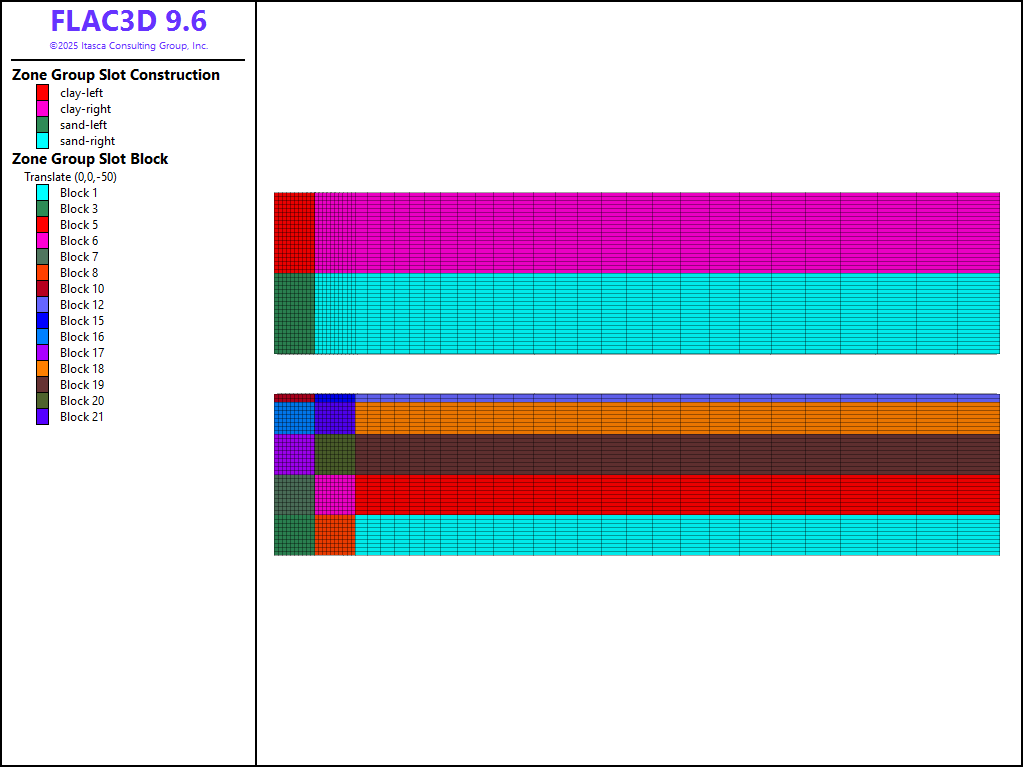The height and width of the screenshot is (768, 1024).
Task: Select the Zone Group Slot Block heading
Action: click(90, 159)
